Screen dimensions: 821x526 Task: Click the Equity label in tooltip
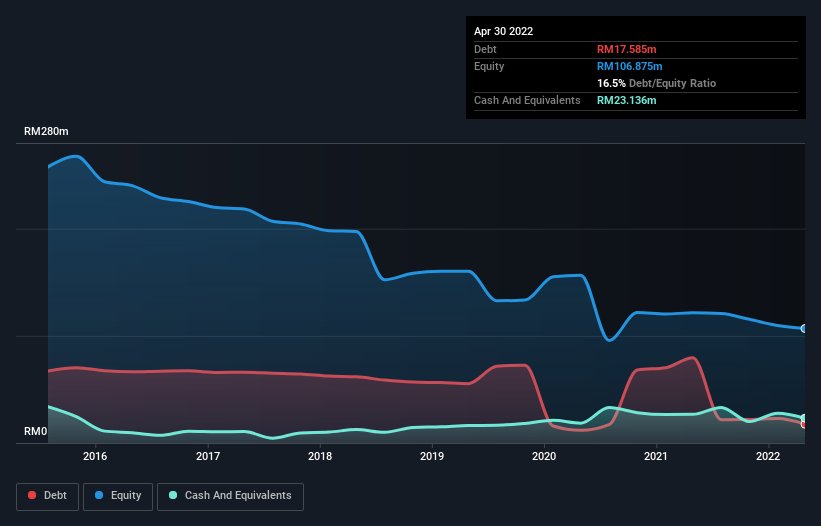(x=489, y=66)
